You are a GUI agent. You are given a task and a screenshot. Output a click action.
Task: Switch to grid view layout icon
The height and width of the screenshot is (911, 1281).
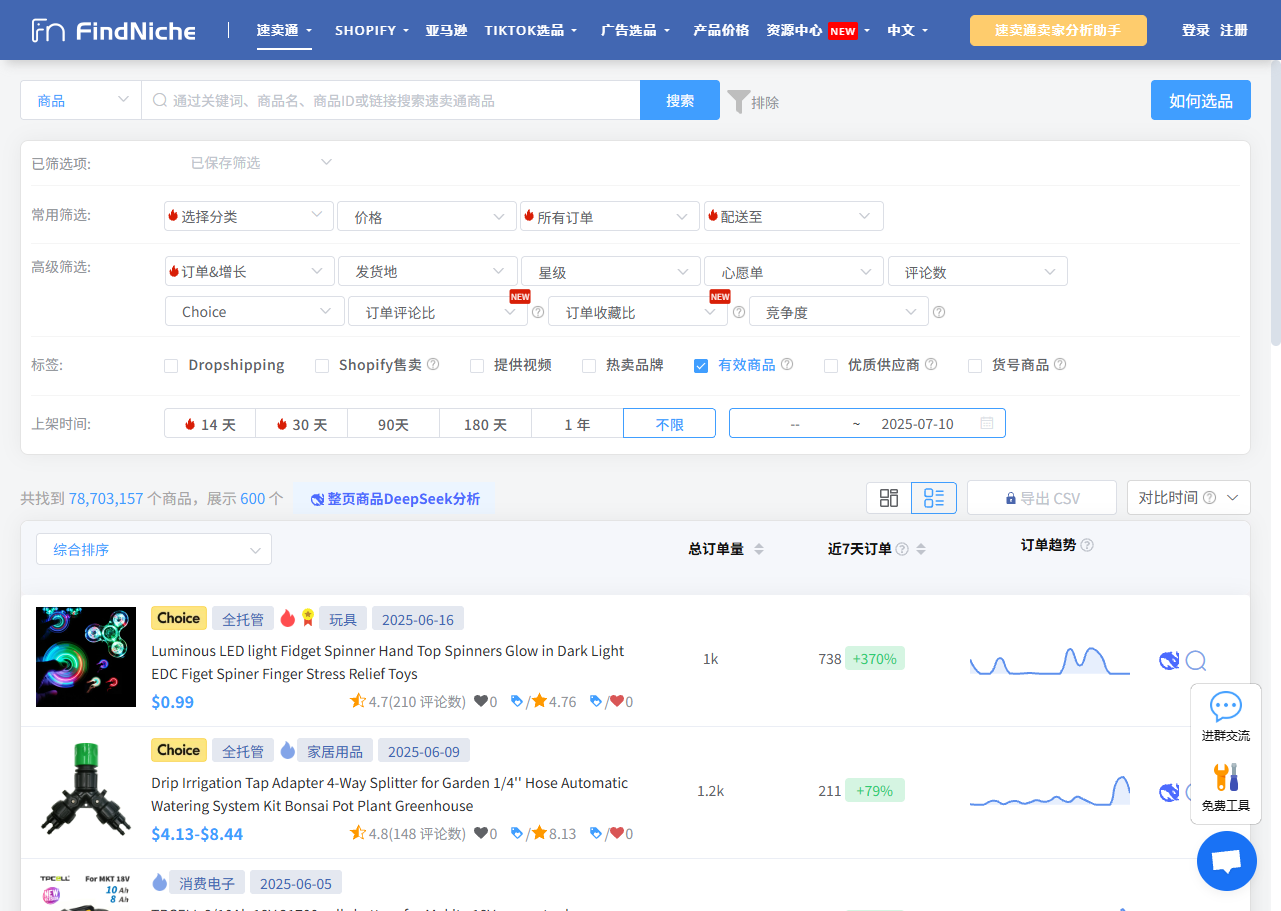pos(888,498)
